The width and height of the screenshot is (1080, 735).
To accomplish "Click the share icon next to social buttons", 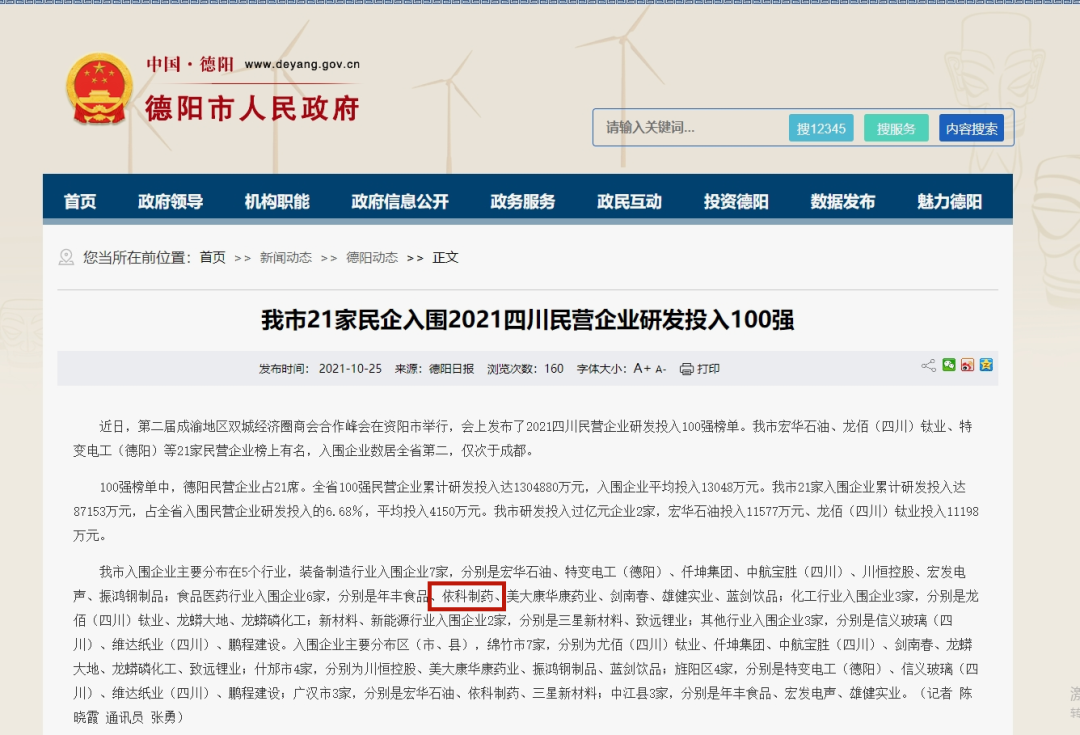I will coord(928,365).
